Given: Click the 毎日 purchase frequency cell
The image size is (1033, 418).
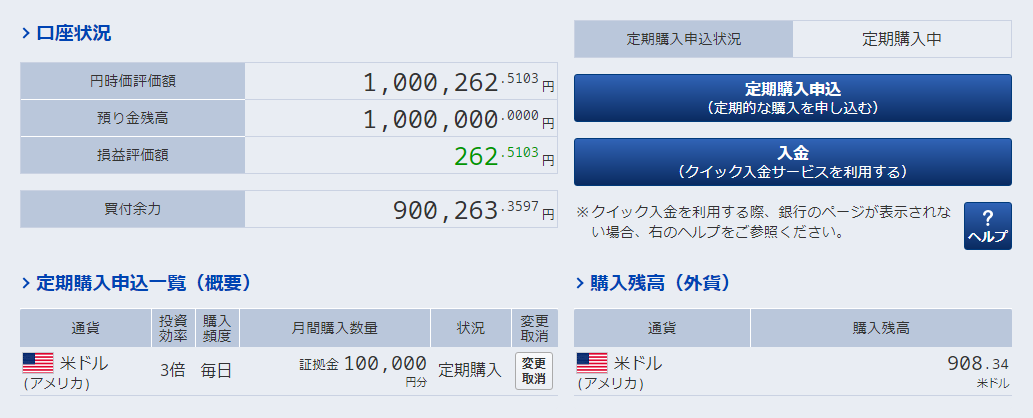Looking at the screenshot, I should pos(216,370).
